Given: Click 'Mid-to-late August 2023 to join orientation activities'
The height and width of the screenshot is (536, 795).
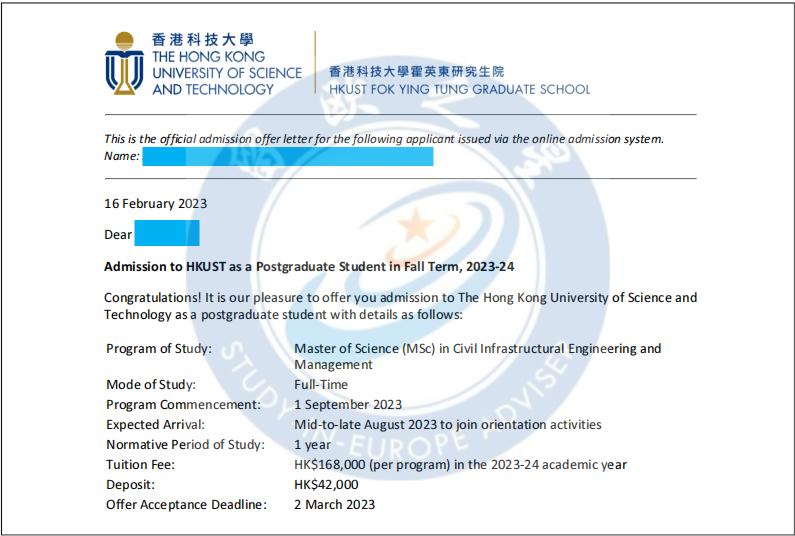Looking at the screenshot, I should click(x=448, y=424).
